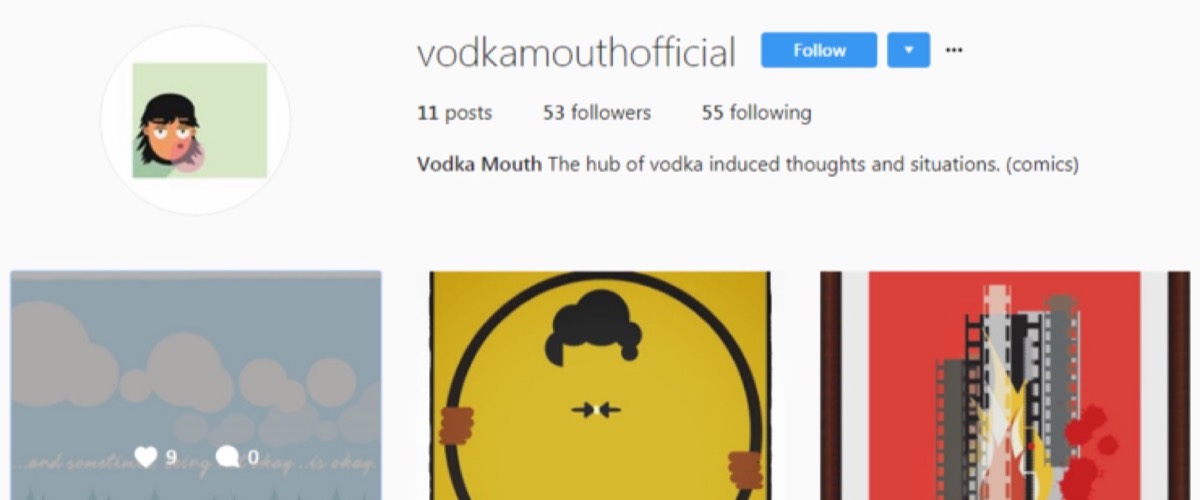This screenshot has height=500, width=1200.
Task: Click the bold Vodka Mouth display name
Action: 479,165
